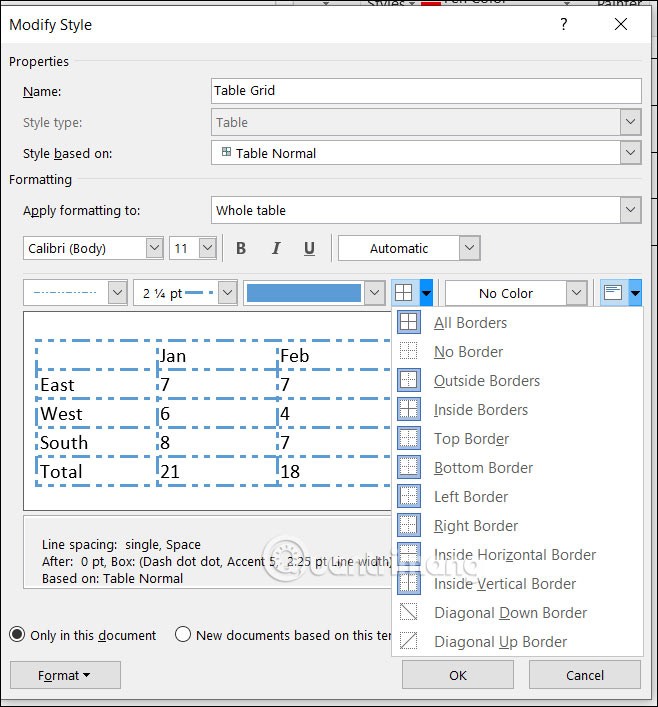Open the Format button menu
Image resolution: width=658 pixels, height=707 pixels.
[65, 675]
